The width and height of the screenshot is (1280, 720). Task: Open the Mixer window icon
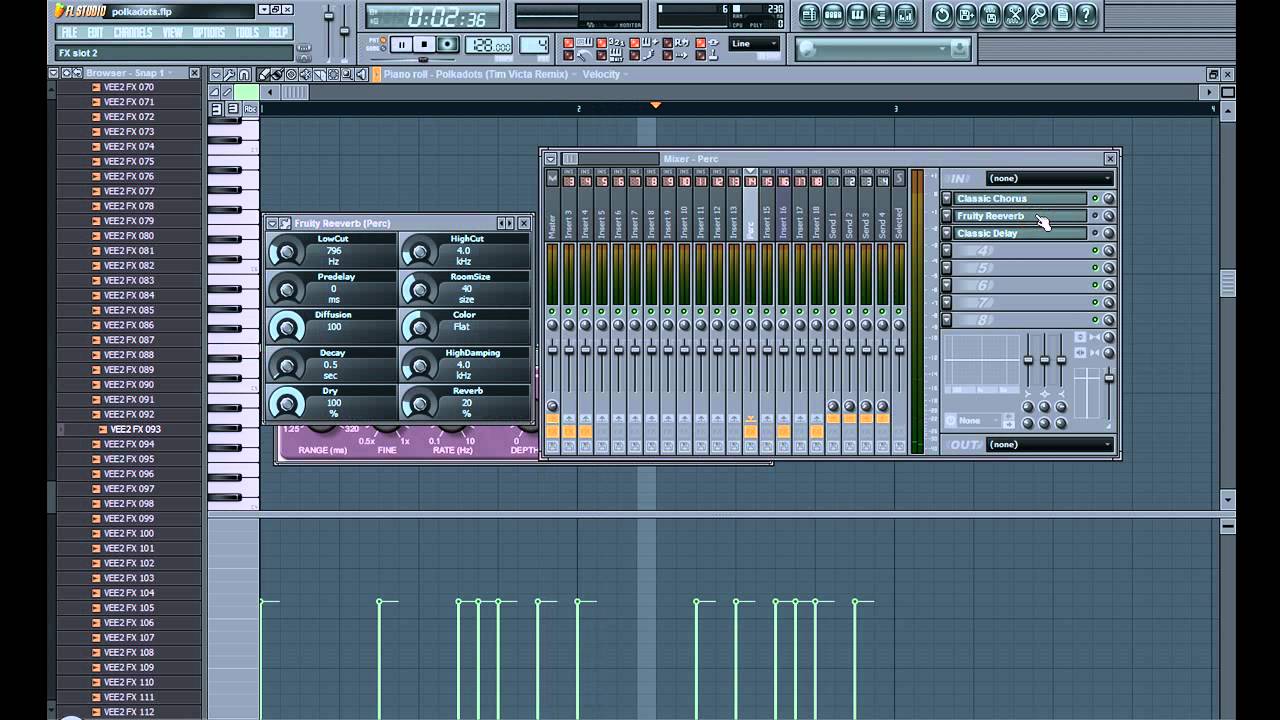tap(906, 15)
